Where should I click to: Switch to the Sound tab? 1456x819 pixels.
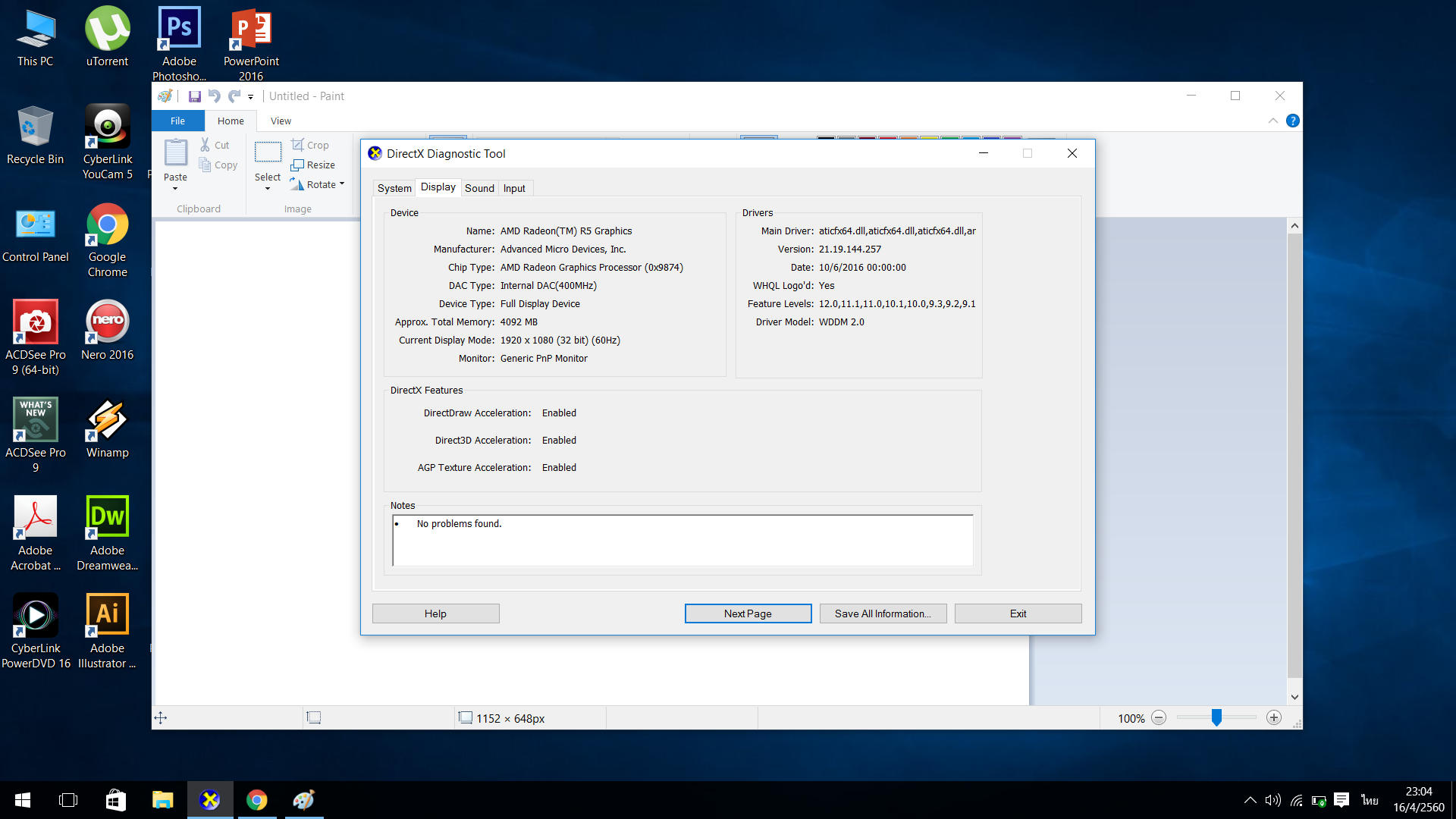479,188
